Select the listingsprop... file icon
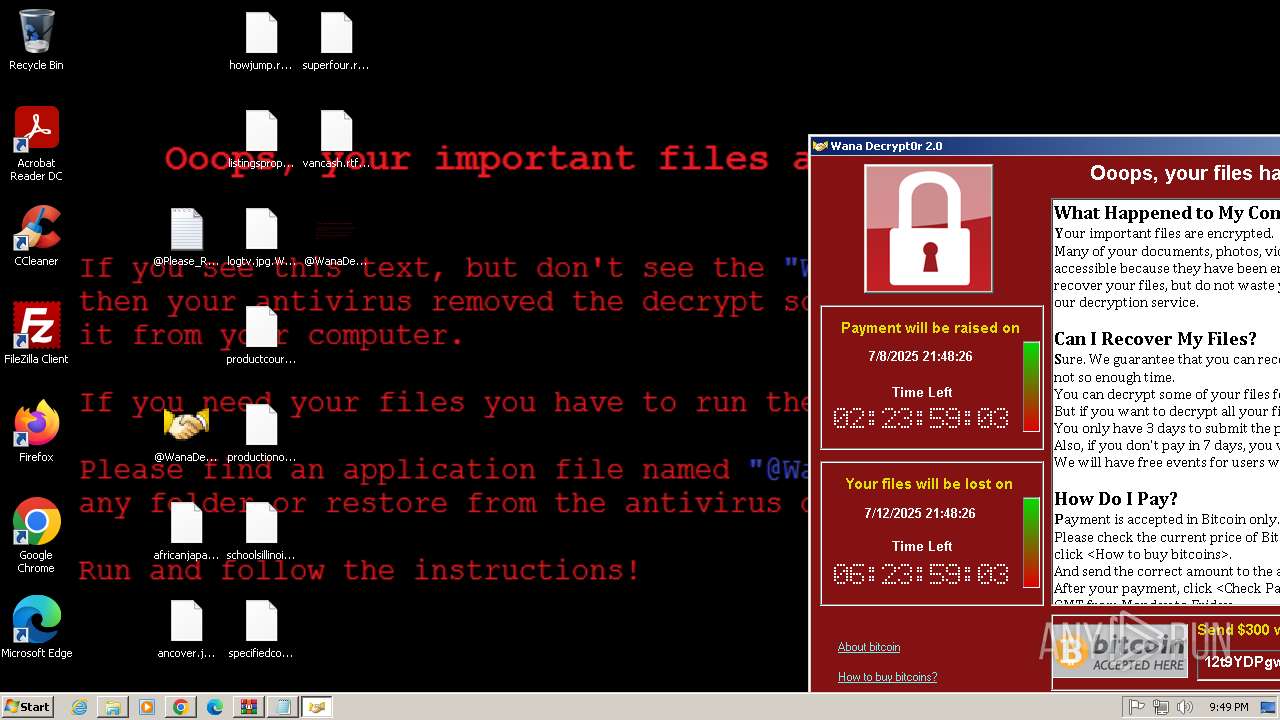 [261, 140]
